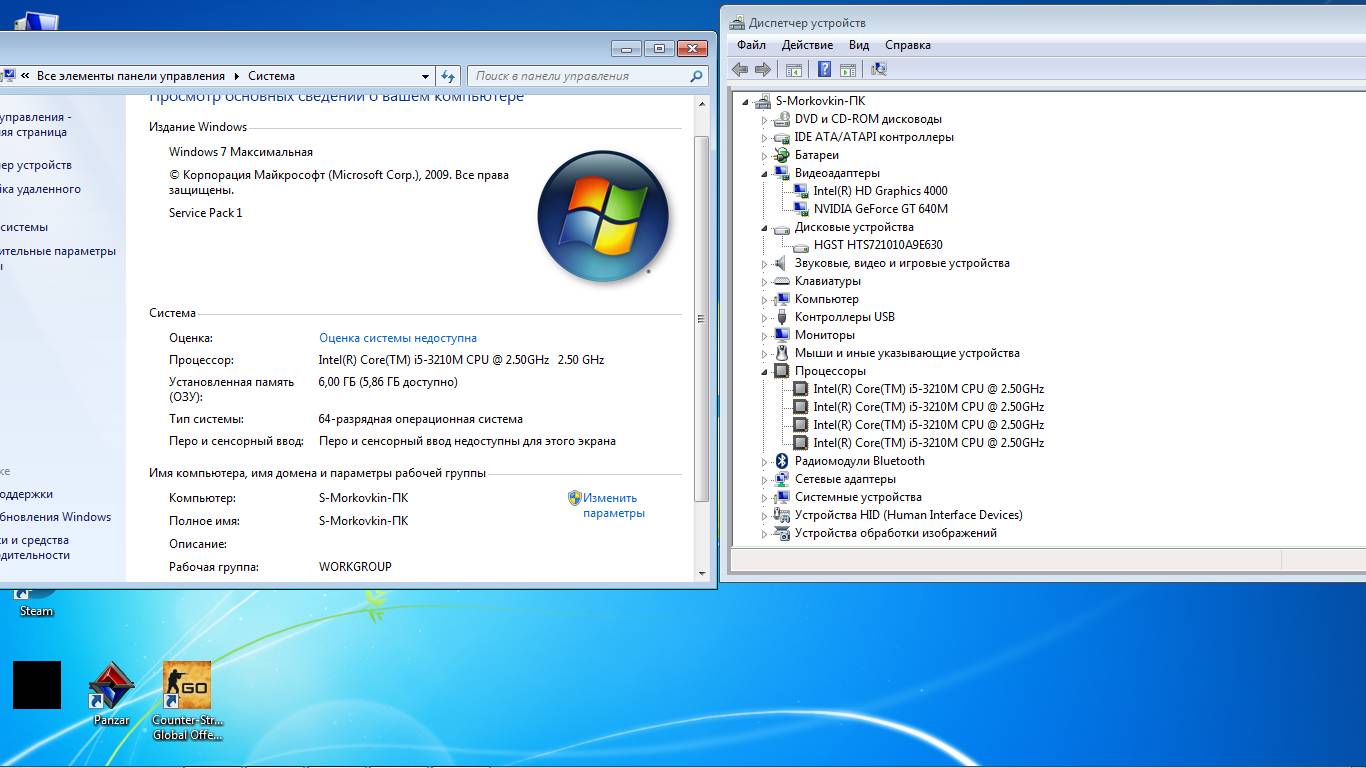Expand the DVD и CD-ROM дисководы node
The height and width of the screenshot is (768, 1366).
tap(764, 119)
